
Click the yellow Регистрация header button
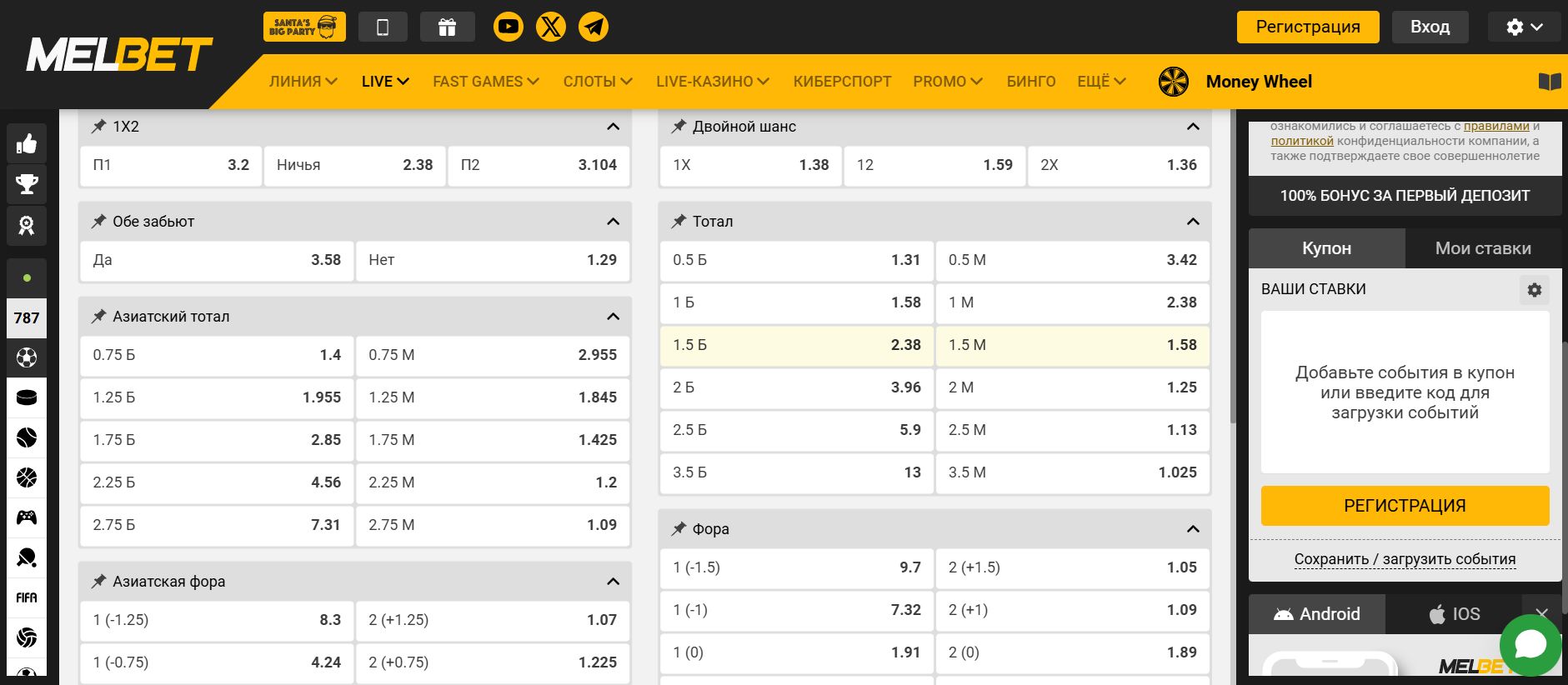(1307, 27)
